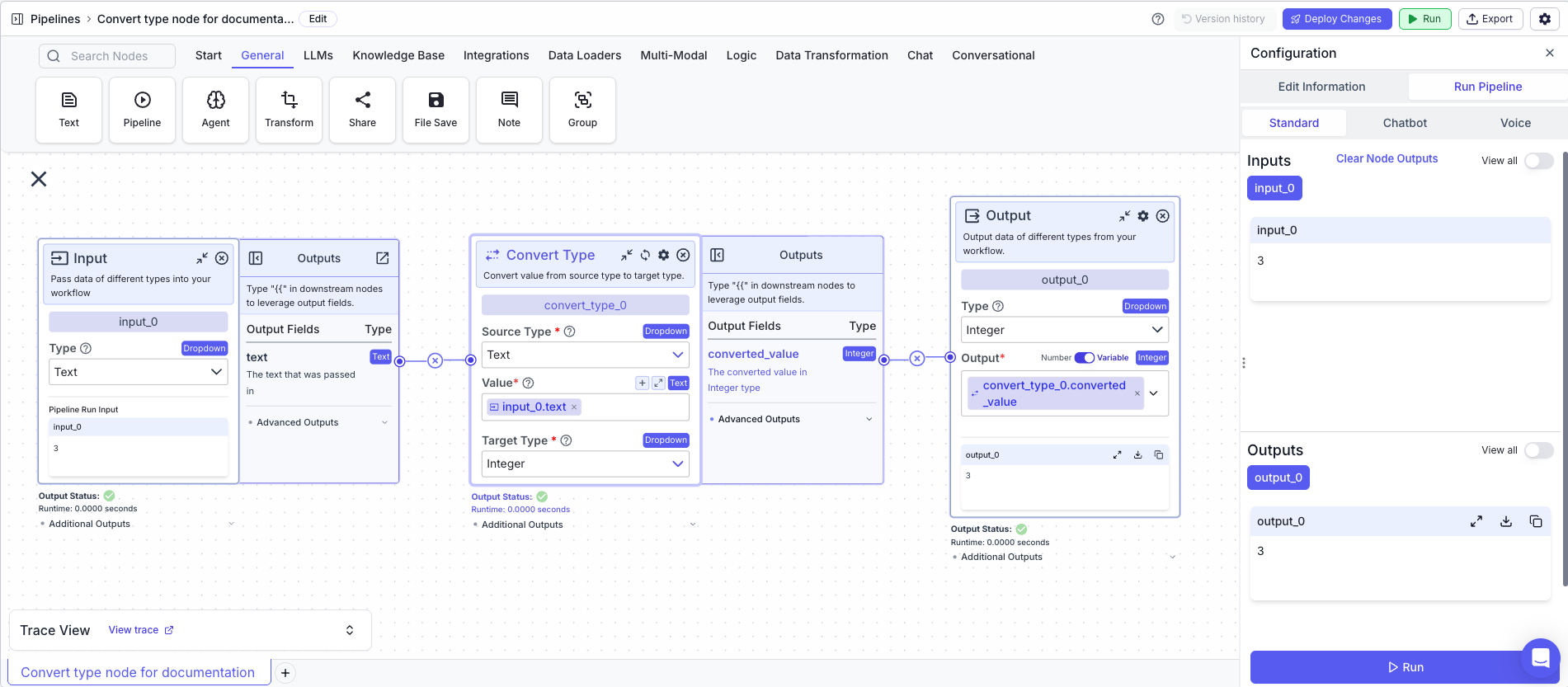Toggle Number/Variable switch in Output node
This screenshot has height=687, width=1568.
click(1085, 358)
